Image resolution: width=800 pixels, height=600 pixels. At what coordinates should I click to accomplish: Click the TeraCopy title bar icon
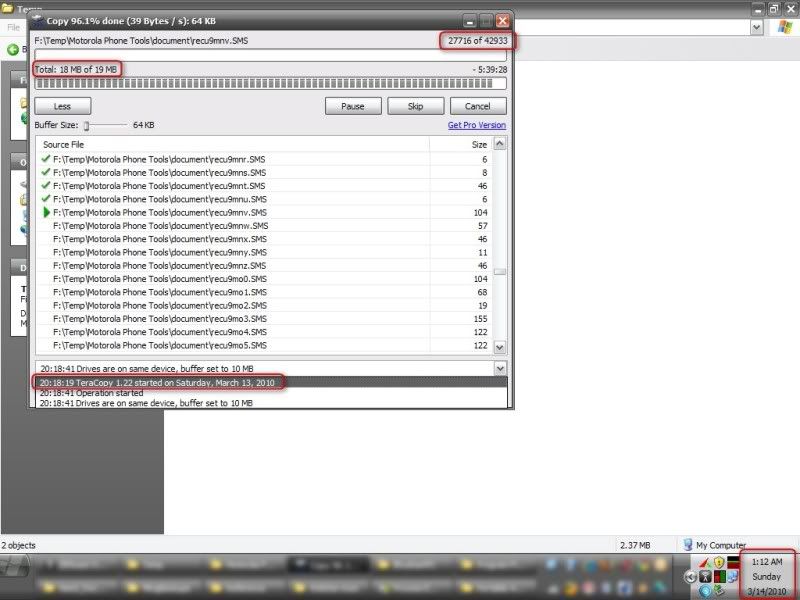[x=37, y=20]
